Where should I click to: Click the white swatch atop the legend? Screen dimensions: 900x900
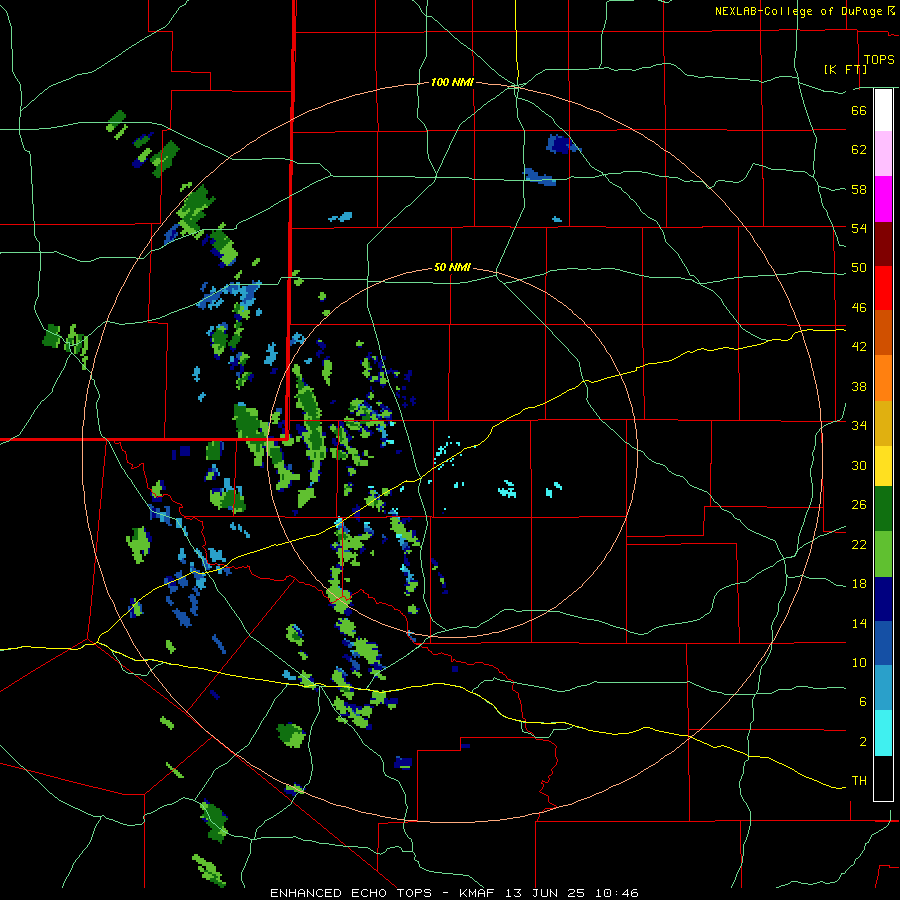883,110
